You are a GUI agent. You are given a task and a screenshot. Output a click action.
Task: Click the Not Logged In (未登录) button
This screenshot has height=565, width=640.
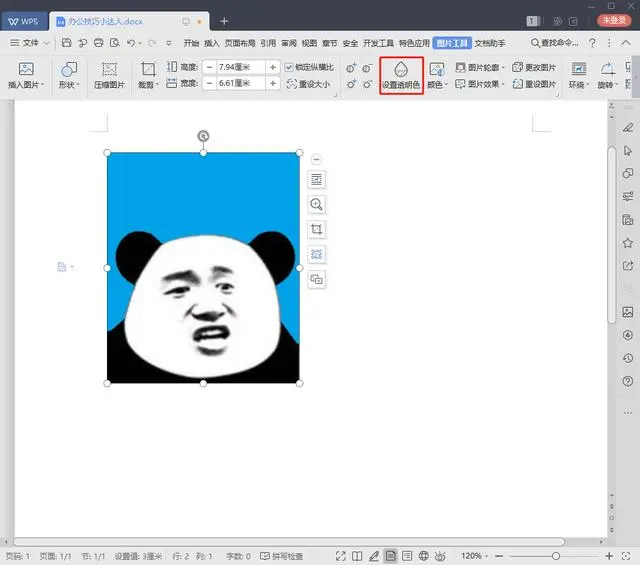[x=614, y=20]
